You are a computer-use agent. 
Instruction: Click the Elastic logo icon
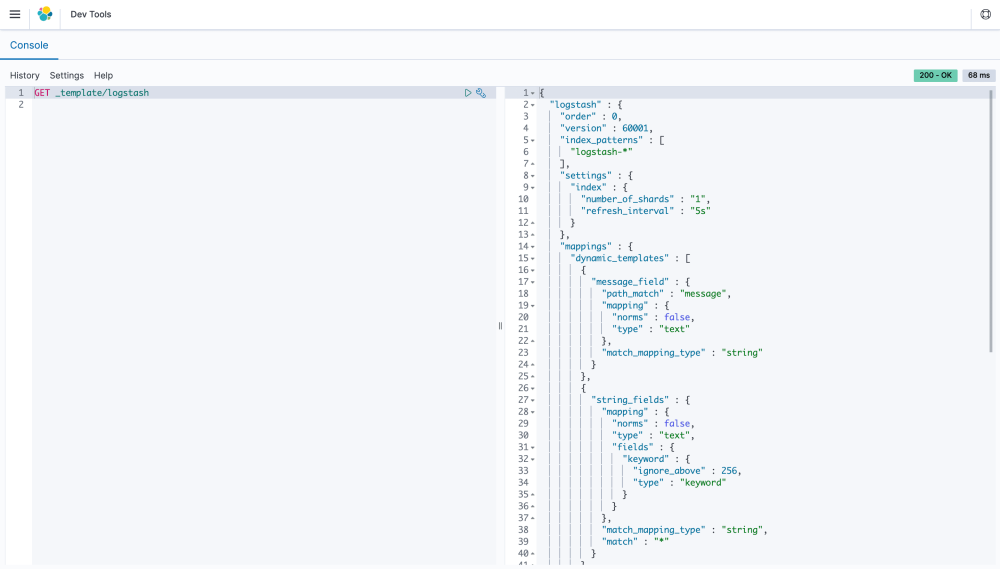click(x=45, y=14)
